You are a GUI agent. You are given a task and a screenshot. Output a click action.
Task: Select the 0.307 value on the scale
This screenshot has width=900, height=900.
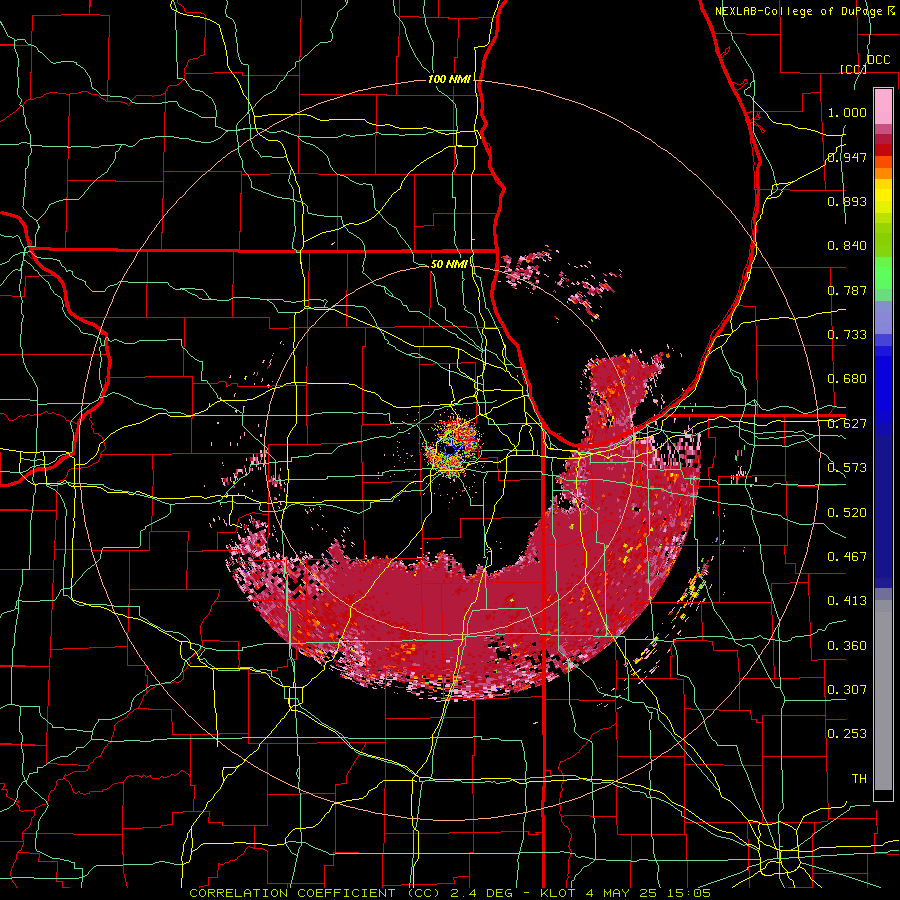[x=847, y=690]
